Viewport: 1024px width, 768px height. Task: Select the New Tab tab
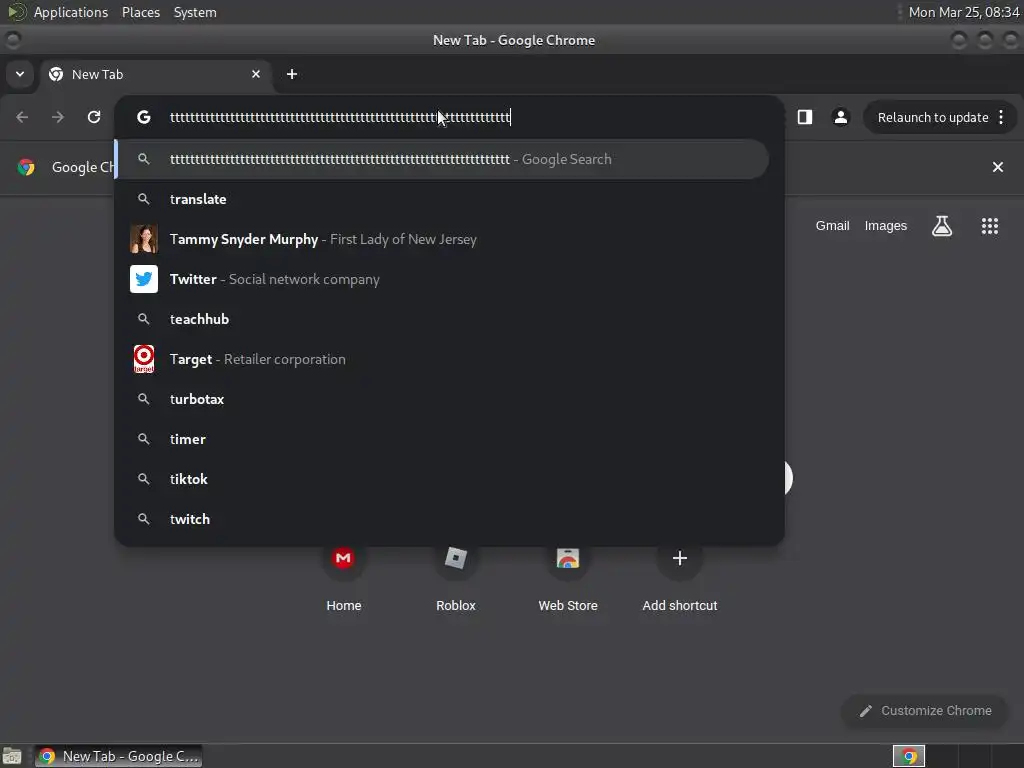[x=155, y=74]
